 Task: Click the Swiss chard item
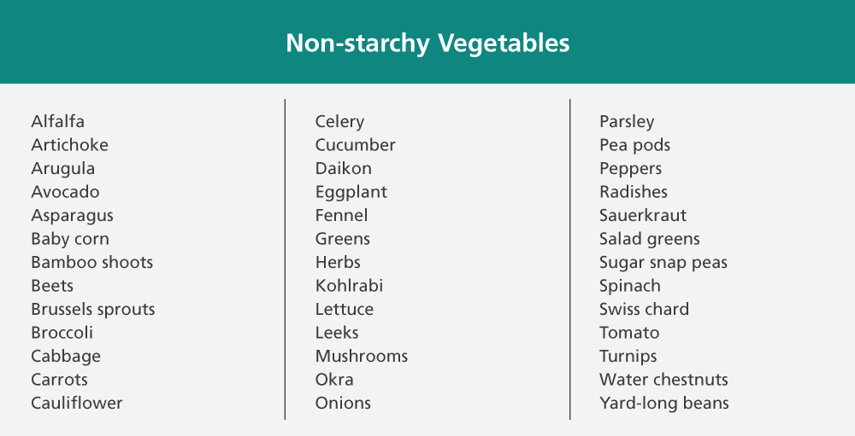pos(645,308)
